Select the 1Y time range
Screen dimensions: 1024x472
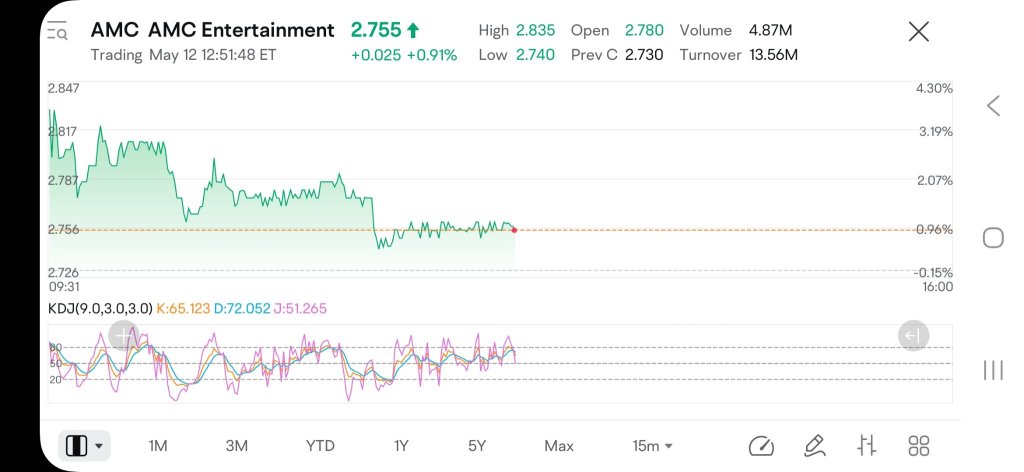[401, 446]
